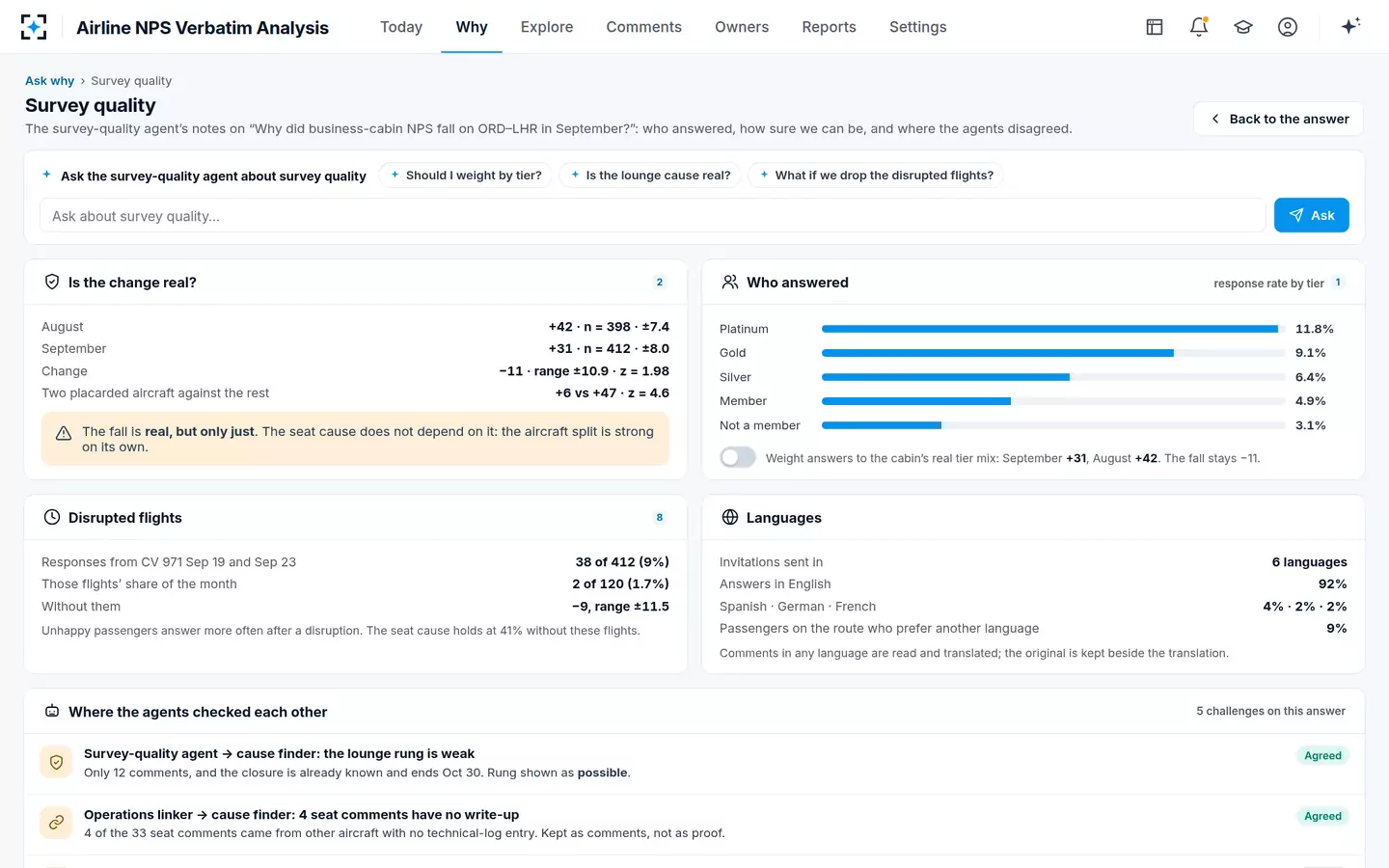Screen dimensions: 1389x868
Task: Click the Gold response rate 9.1% value
Action: (x=1310, y=353)
